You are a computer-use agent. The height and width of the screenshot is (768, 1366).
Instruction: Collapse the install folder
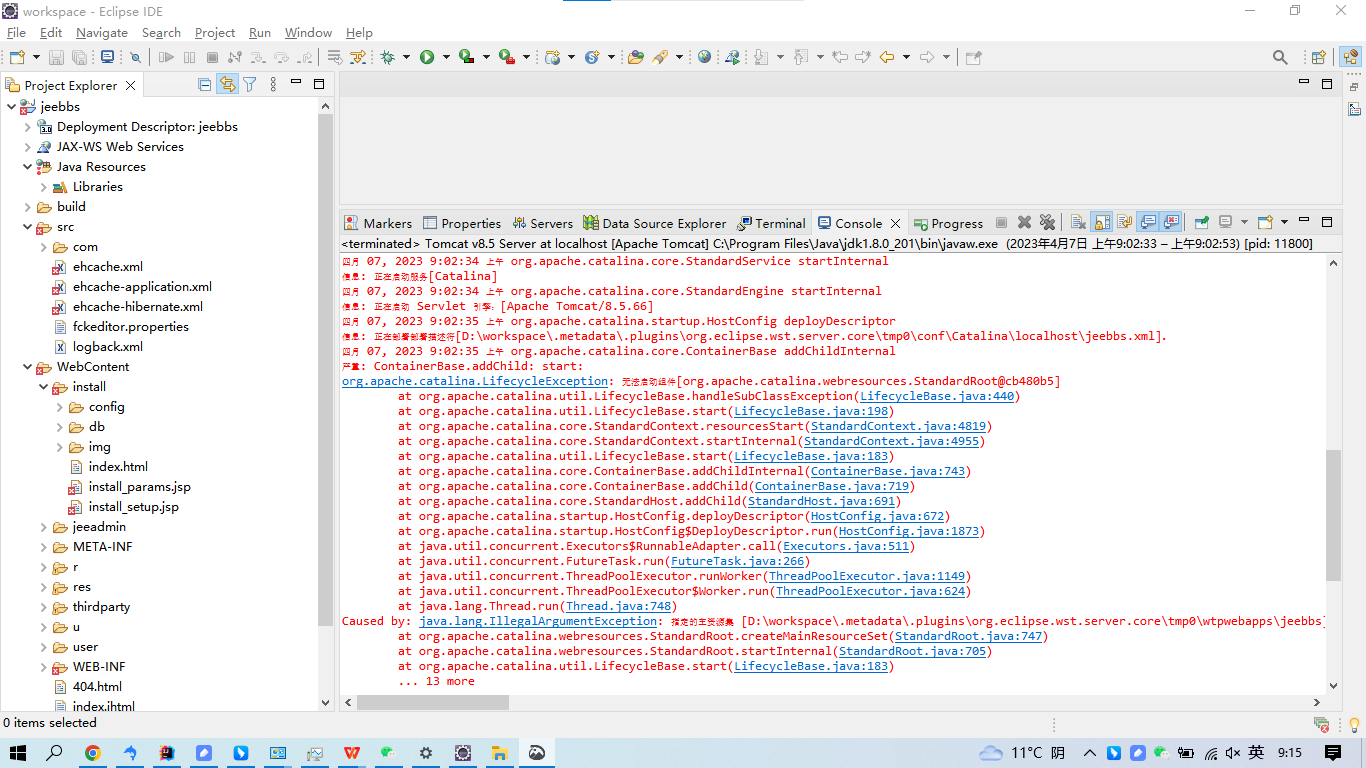[x=44, y=387]
